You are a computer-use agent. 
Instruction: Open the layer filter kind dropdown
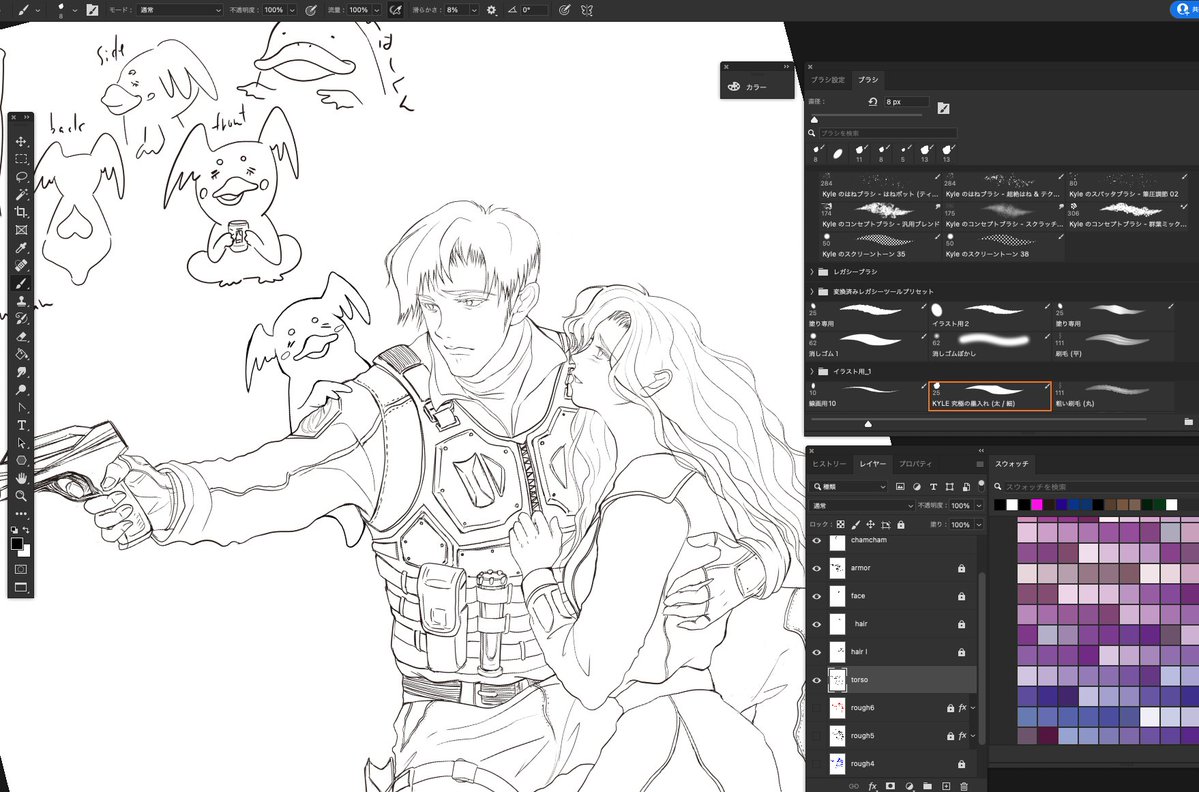[850, 486]
